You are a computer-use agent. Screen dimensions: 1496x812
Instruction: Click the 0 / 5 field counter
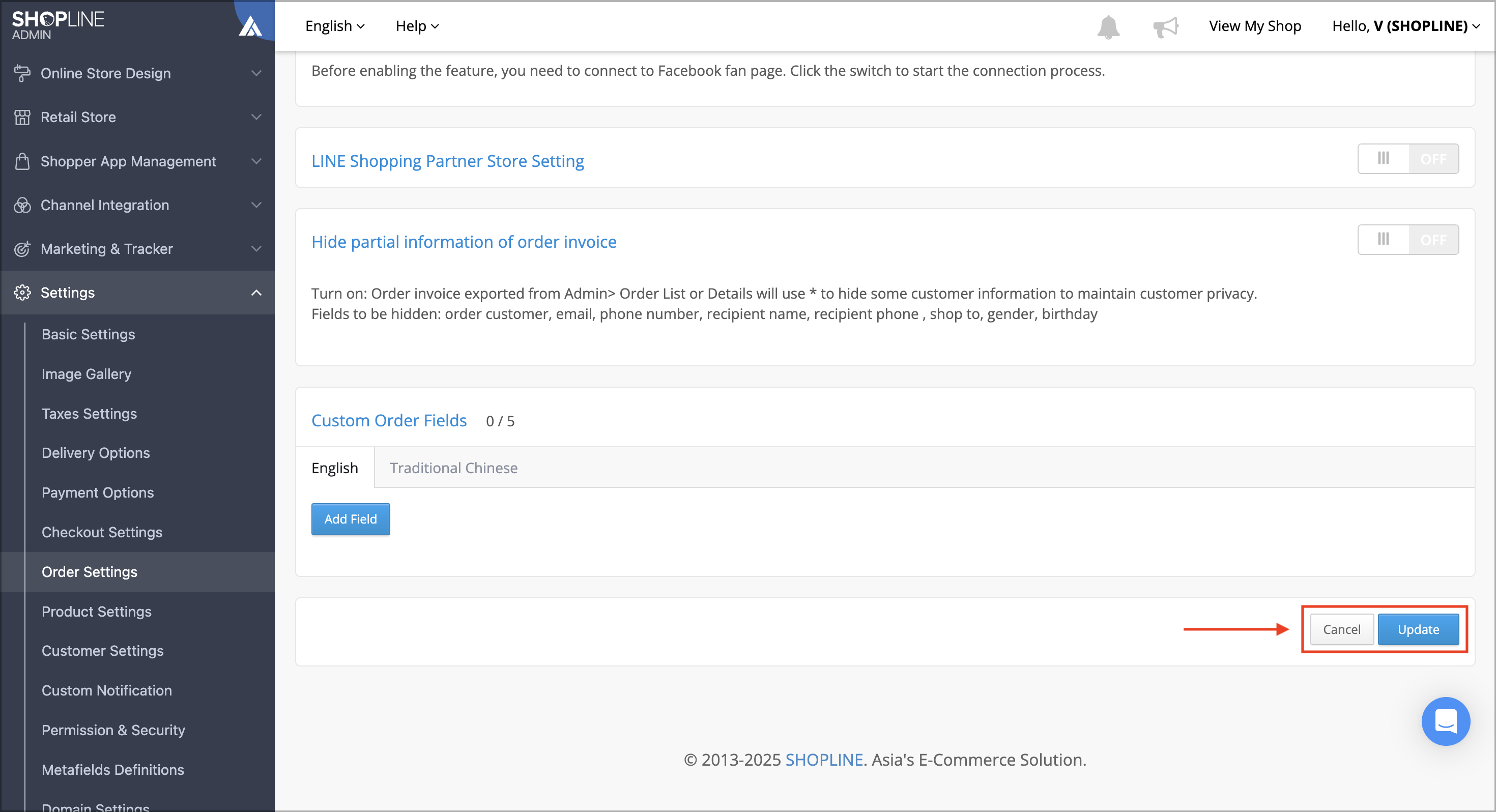(500, 421)
